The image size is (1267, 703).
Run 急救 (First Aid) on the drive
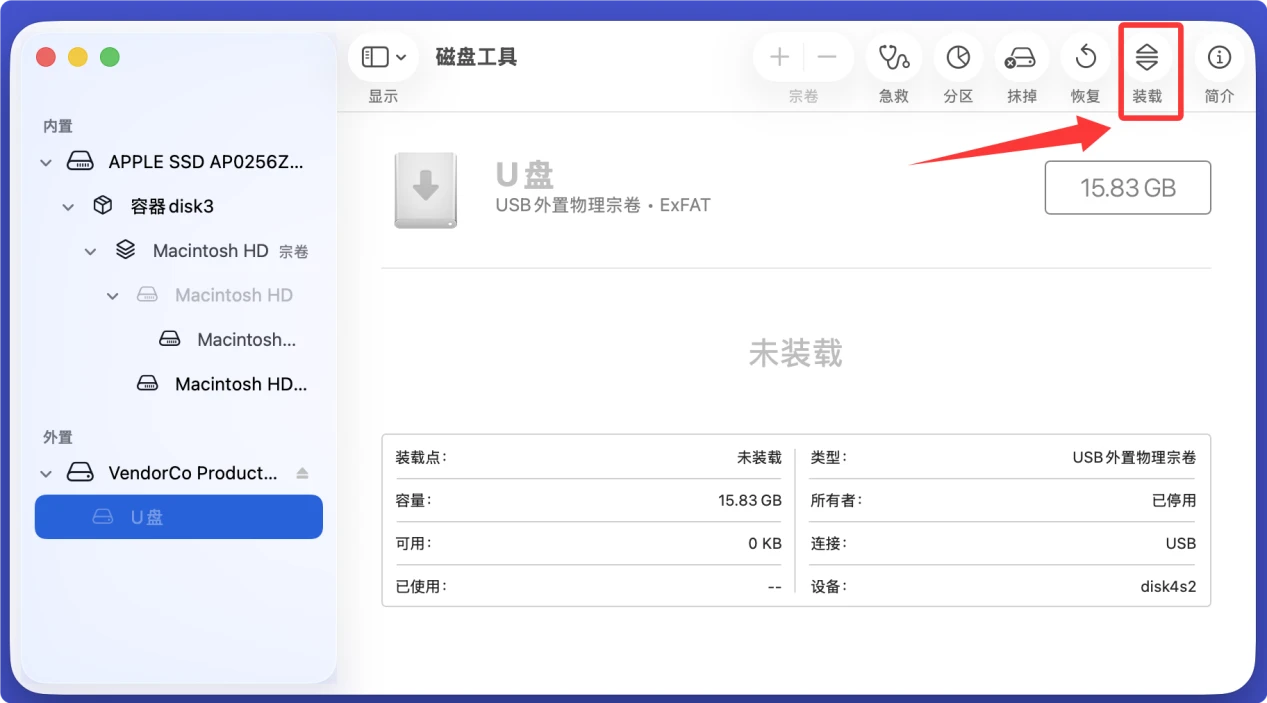tap(893, 57)
